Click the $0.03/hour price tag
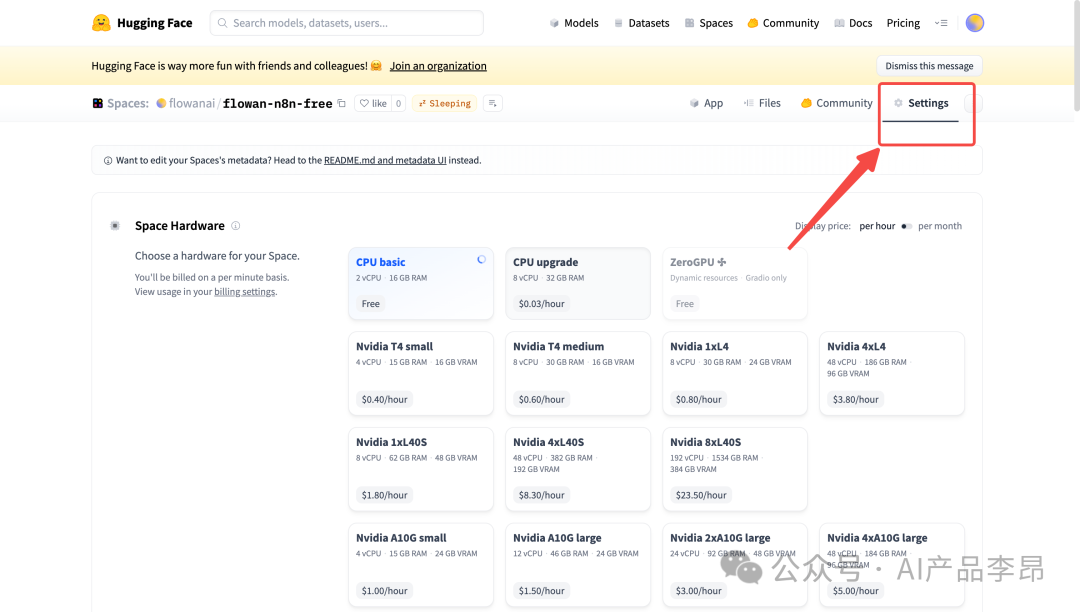The height and width of the screenshot is (612, 1080). click(x=541, y=304)
